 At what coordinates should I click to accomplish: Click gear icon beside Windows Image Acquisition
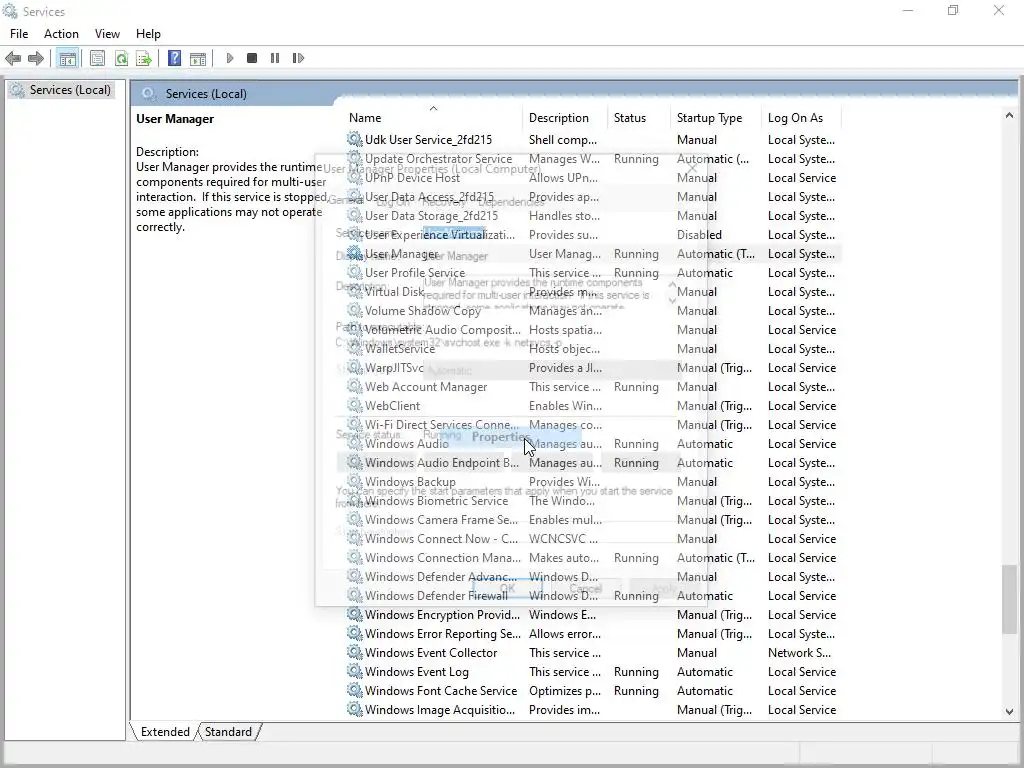[x=355, y=709]
